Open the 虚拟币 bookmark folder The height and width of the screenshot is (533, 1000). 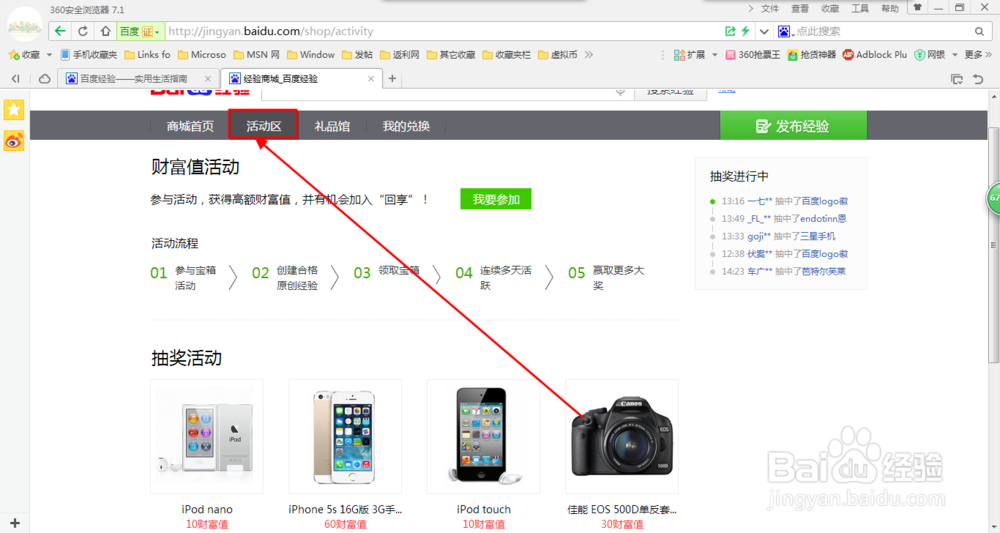(x=558, y=55)
